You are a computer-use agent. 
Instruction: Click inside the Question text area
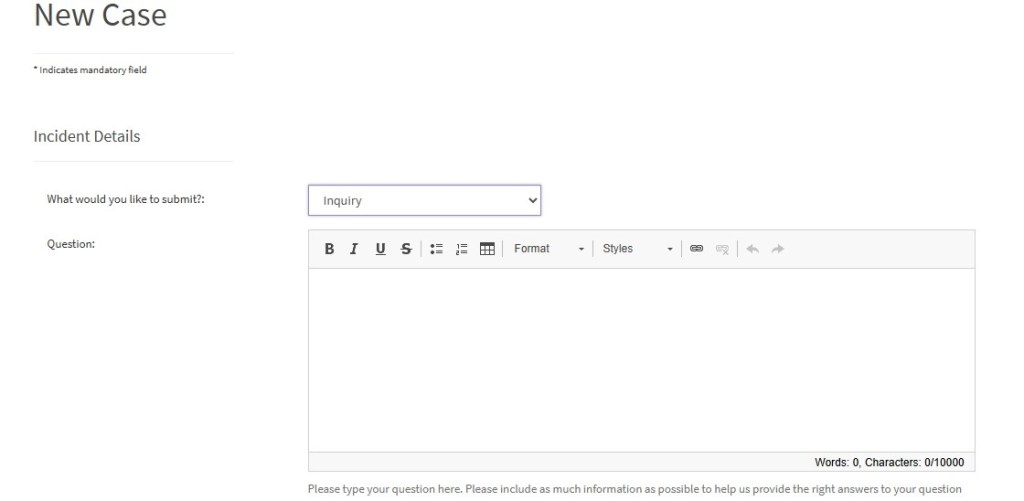[x=641, y=361]
